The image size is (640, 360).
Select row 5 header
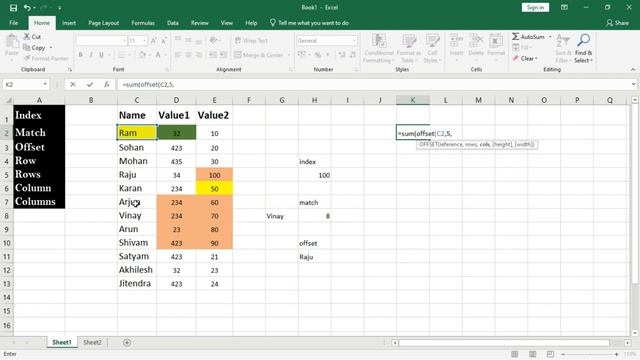click(7, 175)
